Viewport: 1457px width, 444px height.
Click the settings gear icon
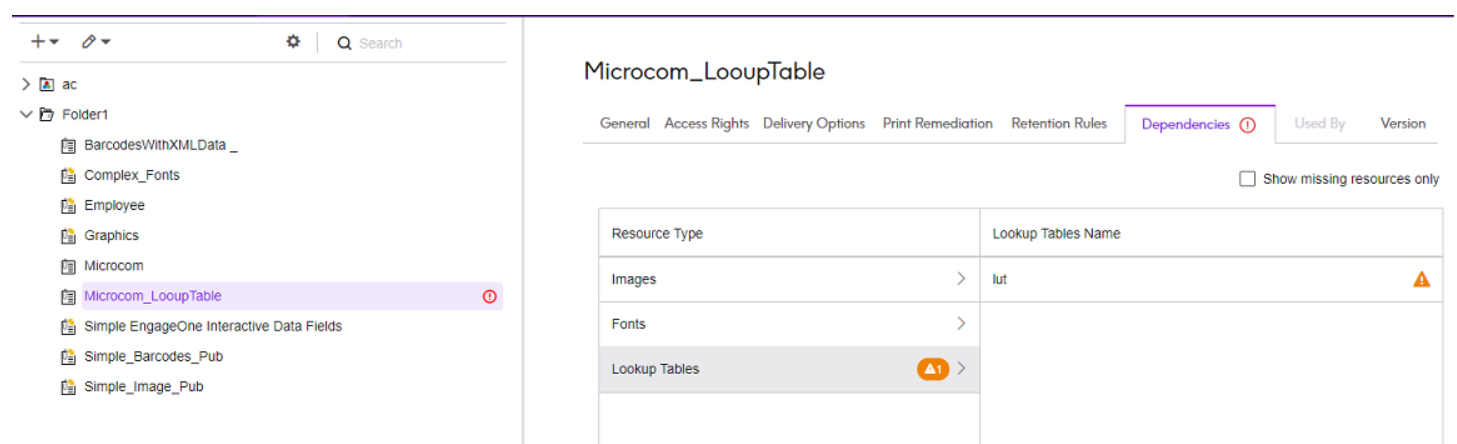293,42
